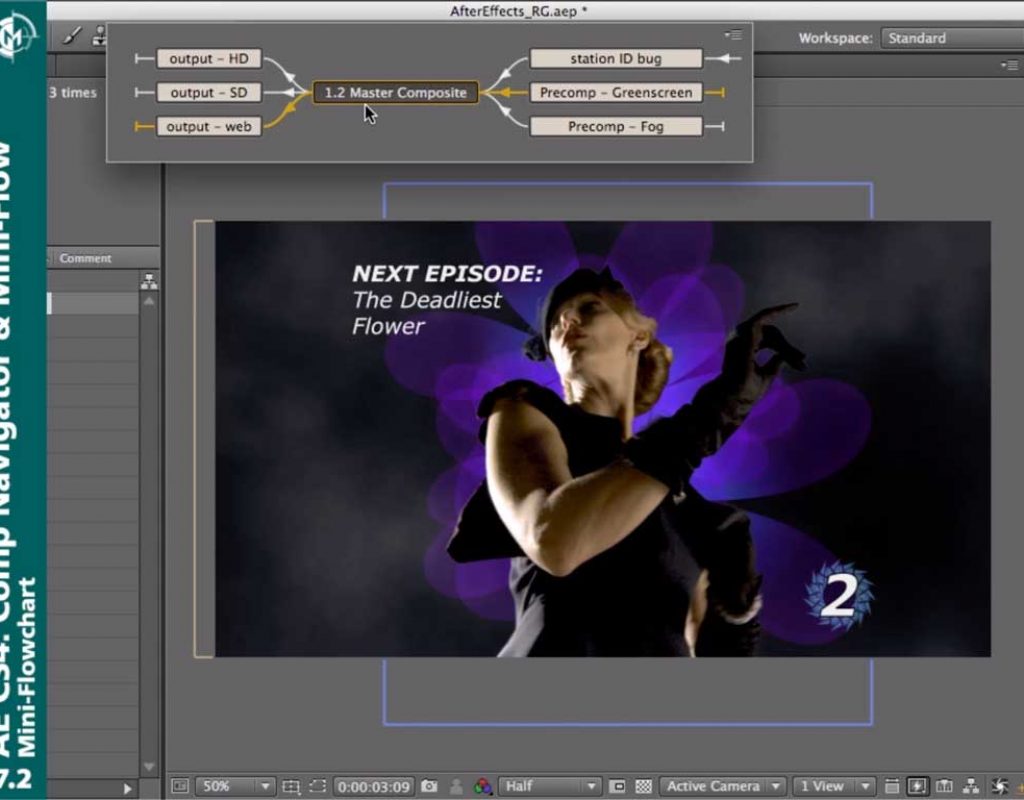The height and width of the screenshot is (800, 1024).
Task: Open the station ID bug node
Action: (616, 59)
